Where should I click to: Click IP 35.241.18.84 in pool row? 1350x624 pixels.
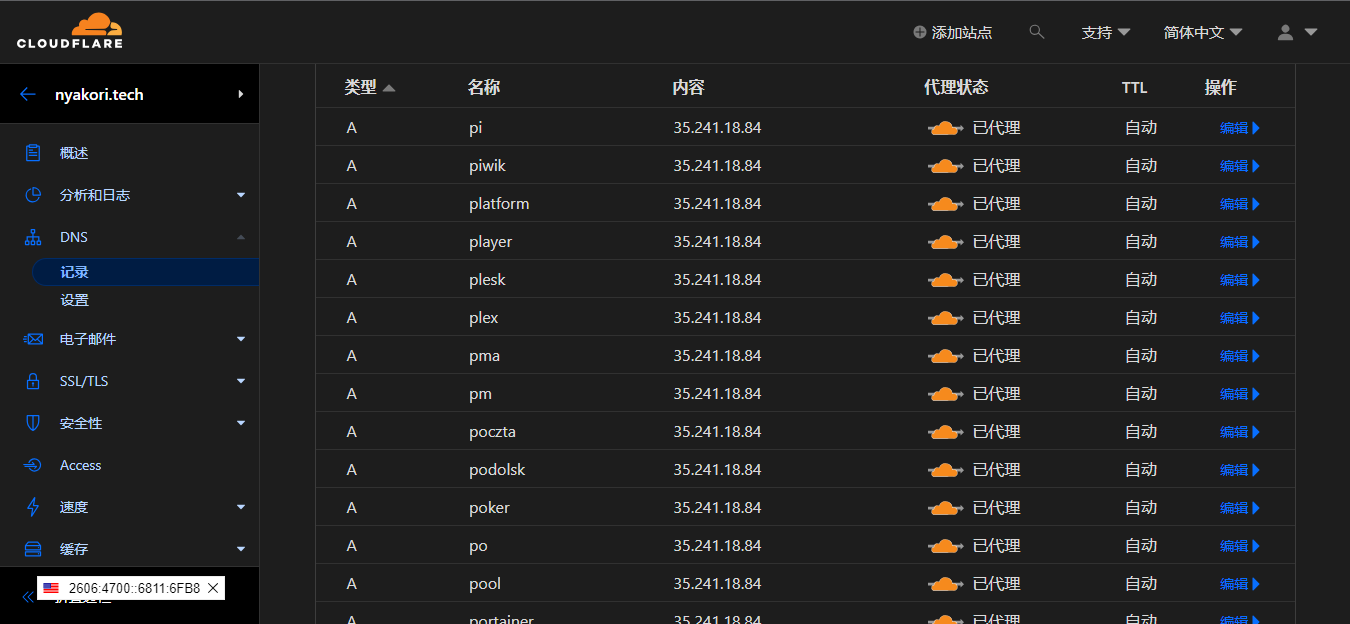pos(717,584)
